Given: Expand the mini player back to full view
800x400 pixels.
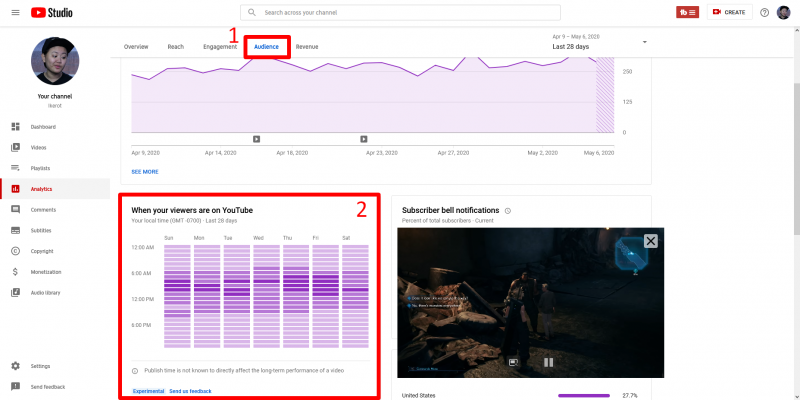Looking at the screenshot, I should pos(513,362).
